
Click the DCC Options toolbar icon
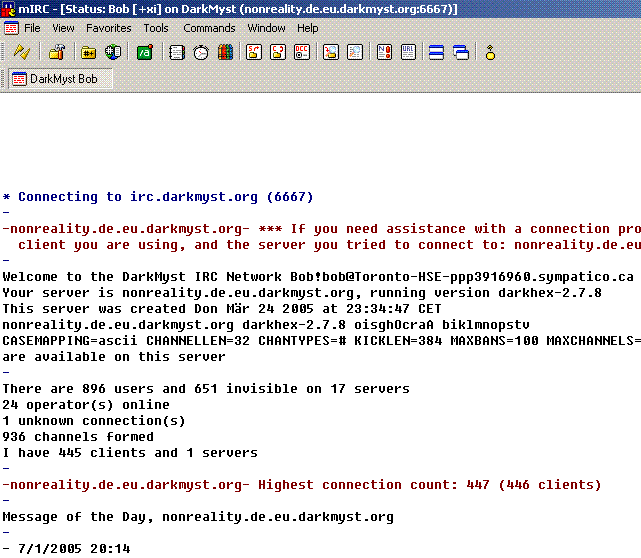pos(302,52)
